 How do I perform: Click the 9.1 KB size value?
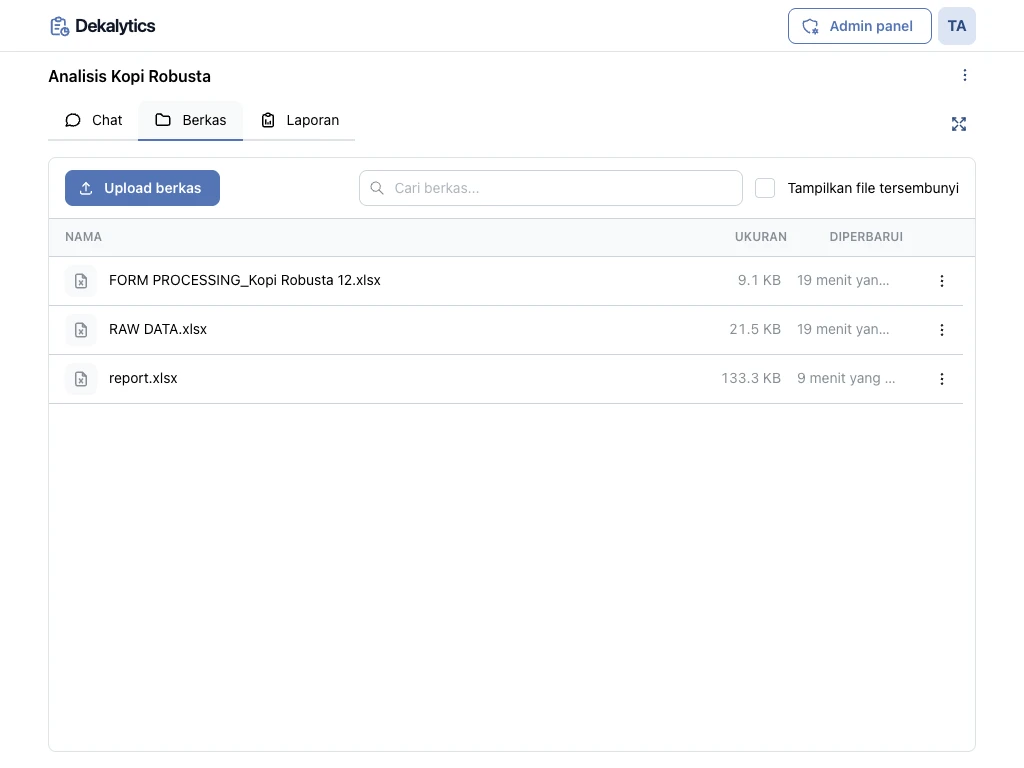[x=760, y=280]
